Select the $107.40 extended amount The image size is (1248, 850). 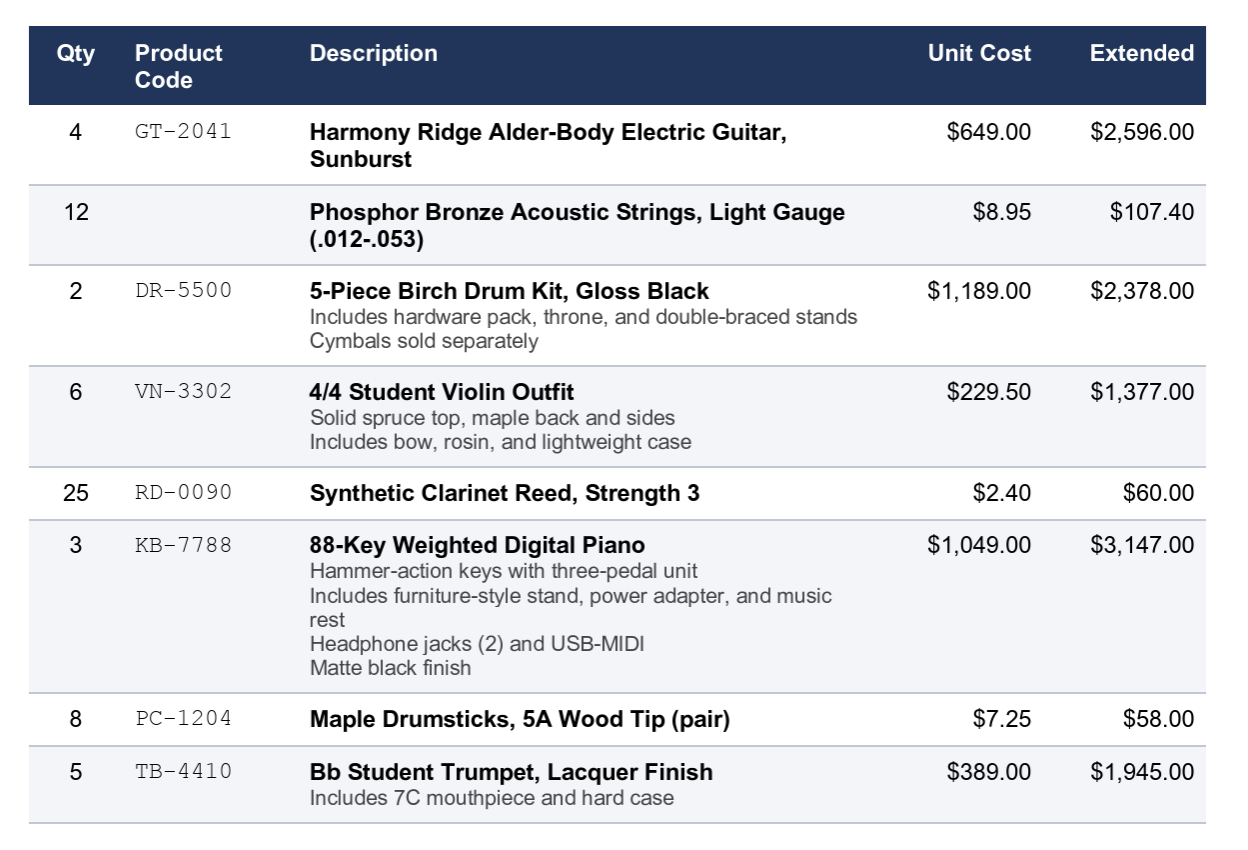tap(1152, 212)
